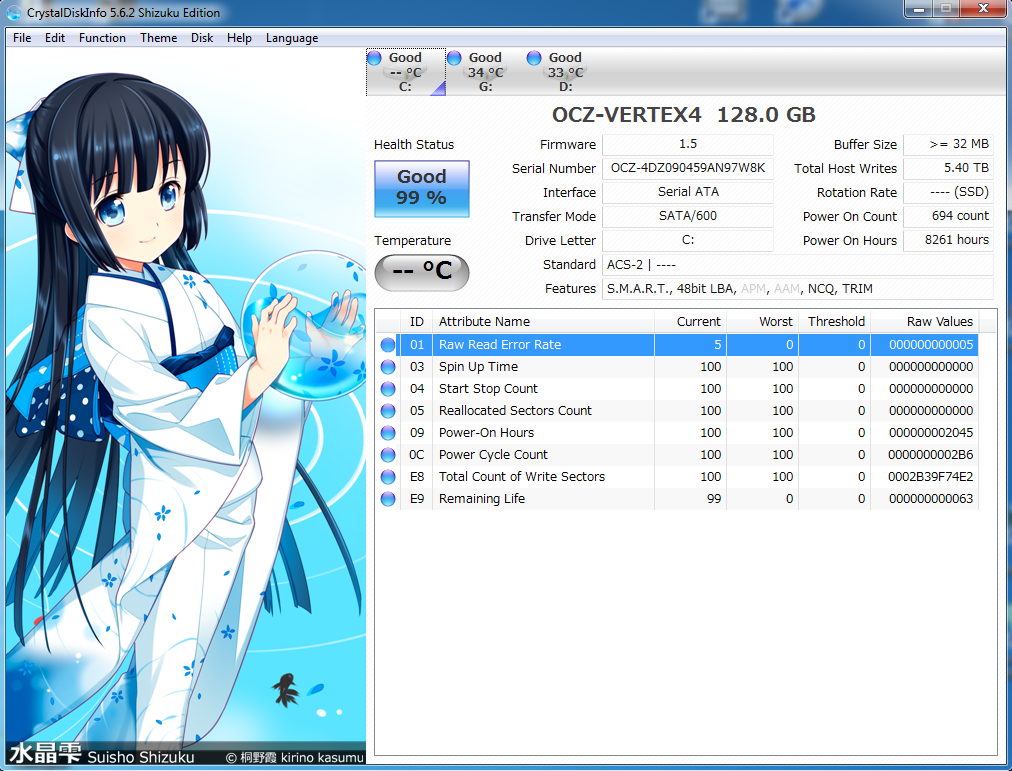Click status orb for Power-On Hours

point(388,433)
